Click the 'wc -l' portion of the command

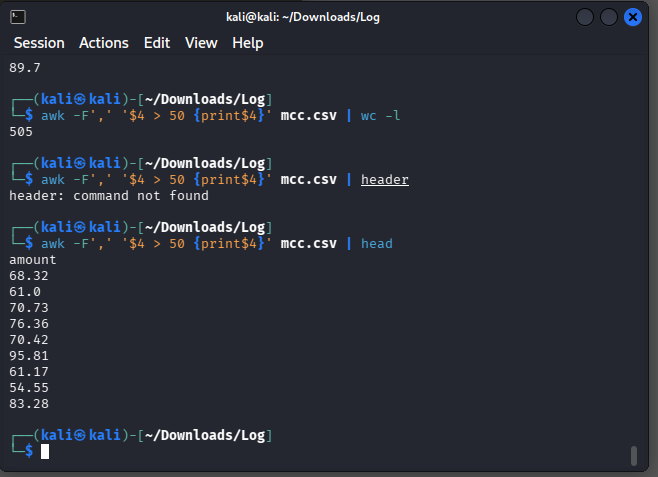tap(380, 115)
